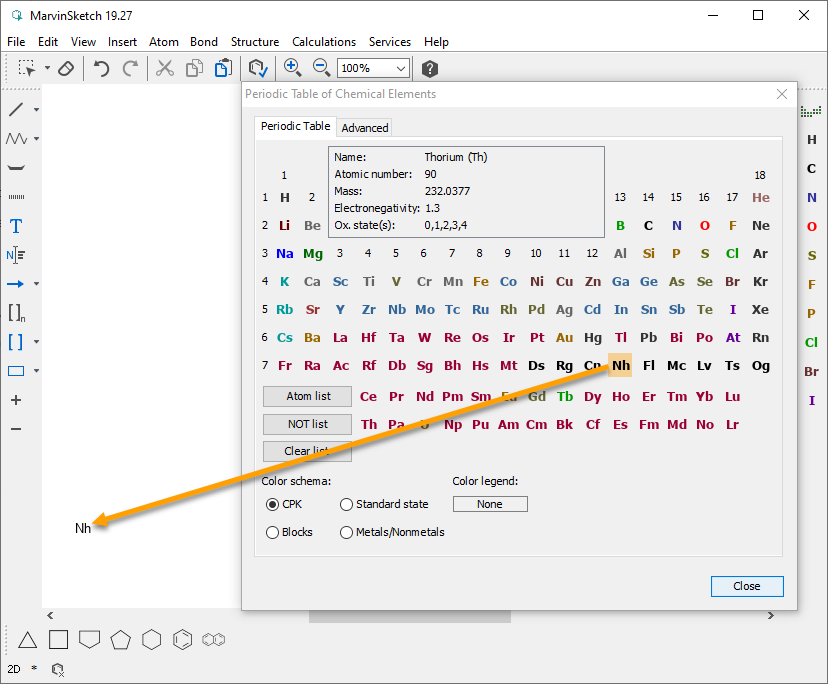The image size is (828, 684).
Task: Open the Calculations menu
Action: [x=324, y=42]
